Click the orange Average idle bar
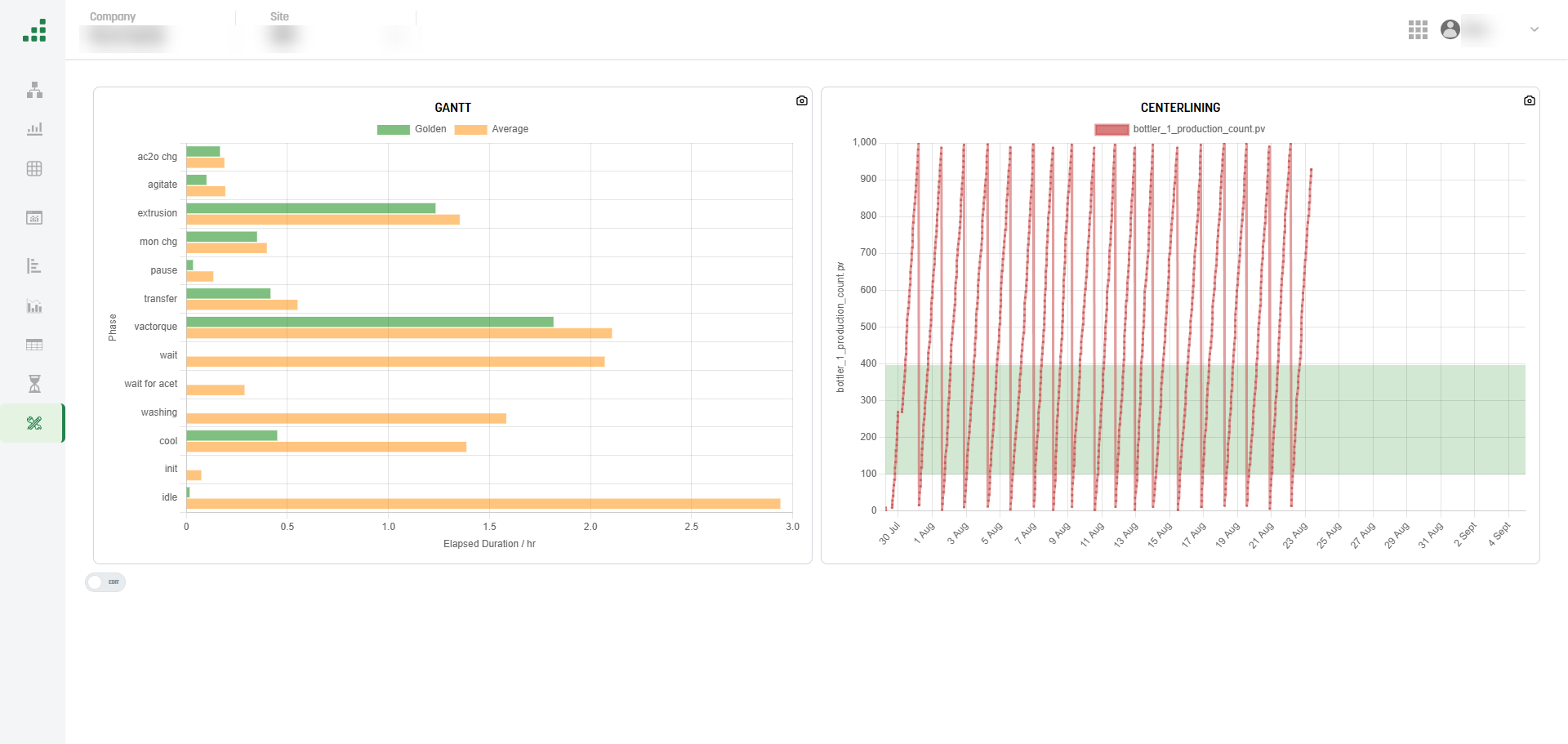The image size is (1568, 744). pyautogui.click(x=483, y=504)
